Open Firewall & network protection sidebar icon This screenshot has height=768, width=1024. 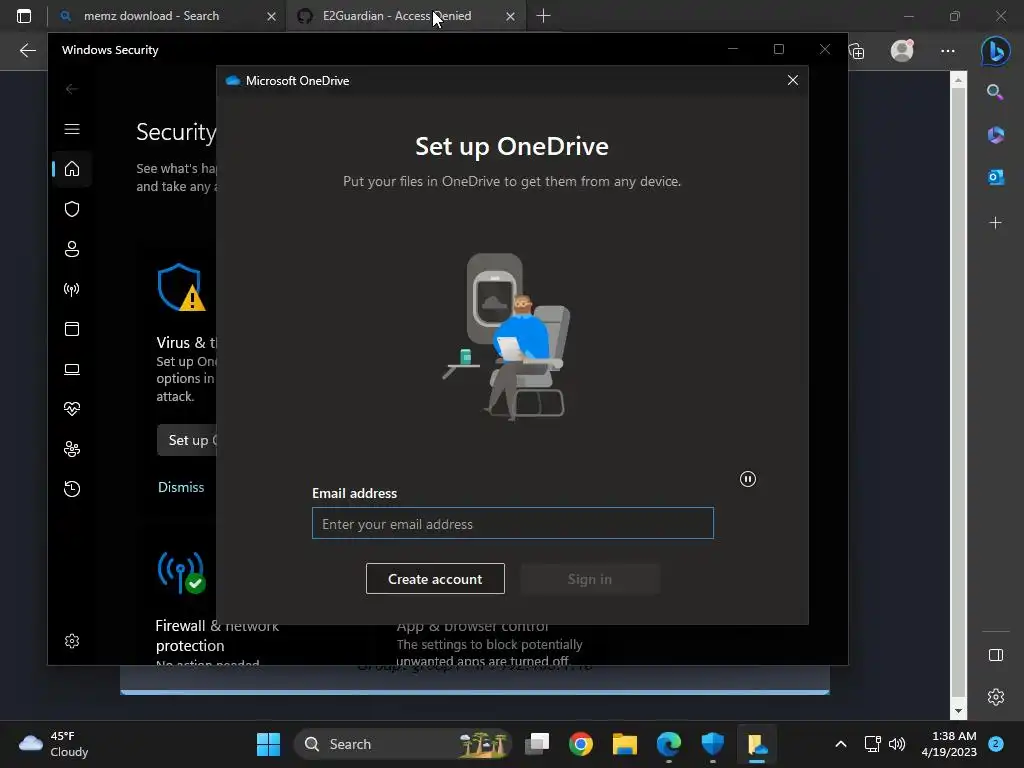72,289
